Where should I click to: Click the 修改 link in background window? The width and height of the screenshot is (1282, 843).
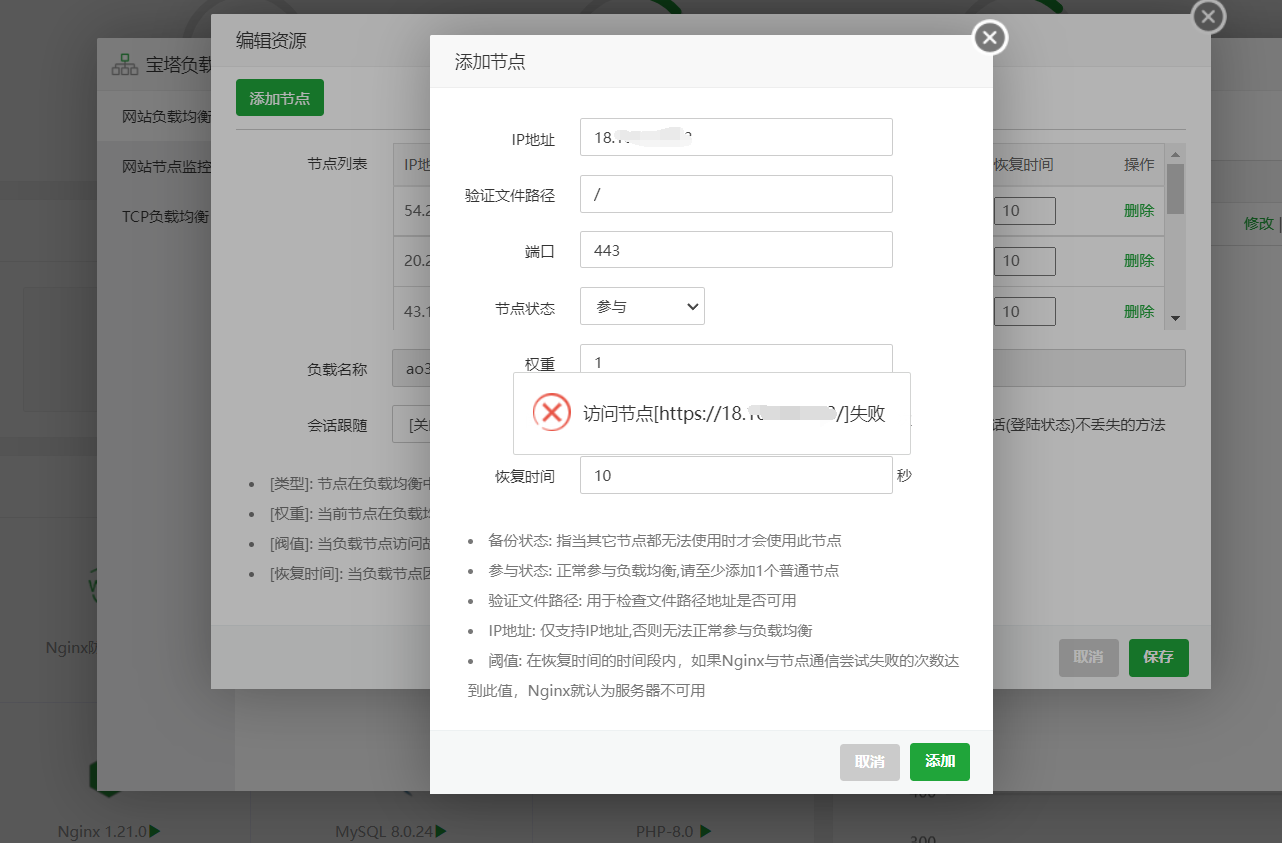(1258, 223)
